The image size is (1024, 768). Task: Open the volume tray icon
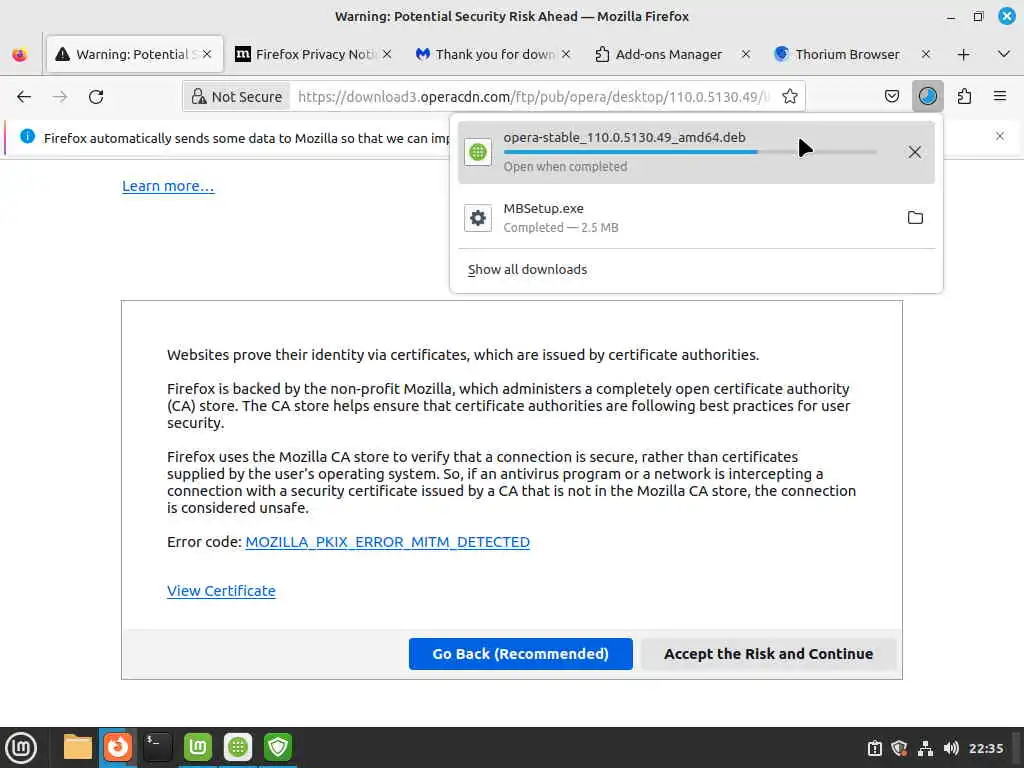point(951,748)
